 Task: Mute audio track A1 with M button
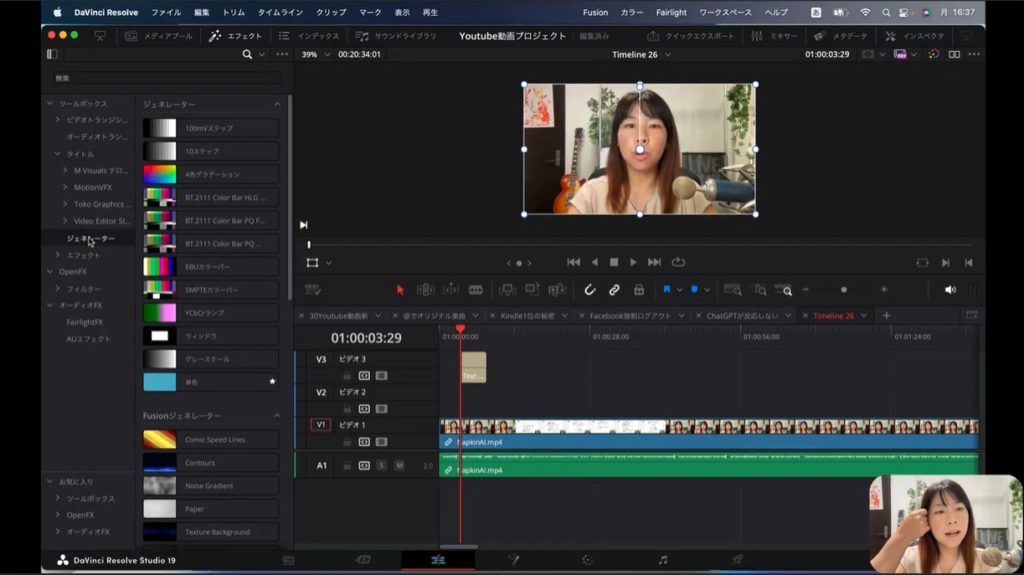(399, 466)
